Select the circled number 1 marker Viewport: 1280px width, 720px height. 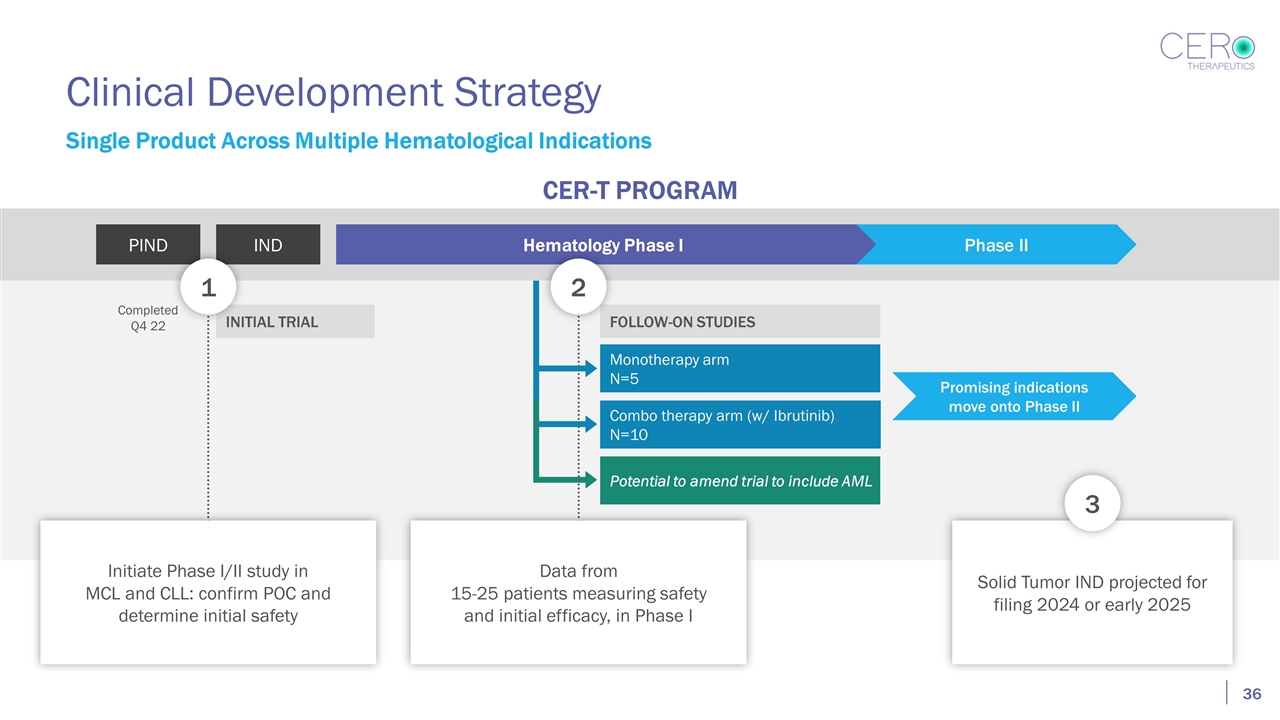click(208, 288)
